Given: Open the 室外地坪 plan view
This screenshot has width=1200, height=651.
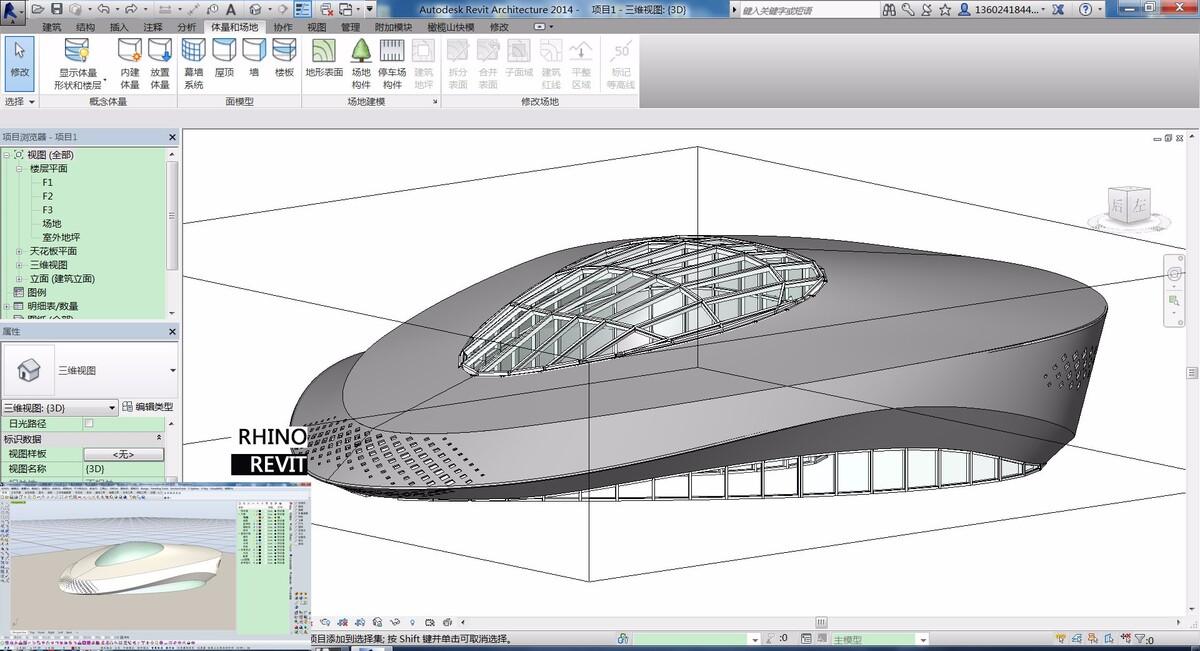Looking at the screenshot, I should pos(60,237).
